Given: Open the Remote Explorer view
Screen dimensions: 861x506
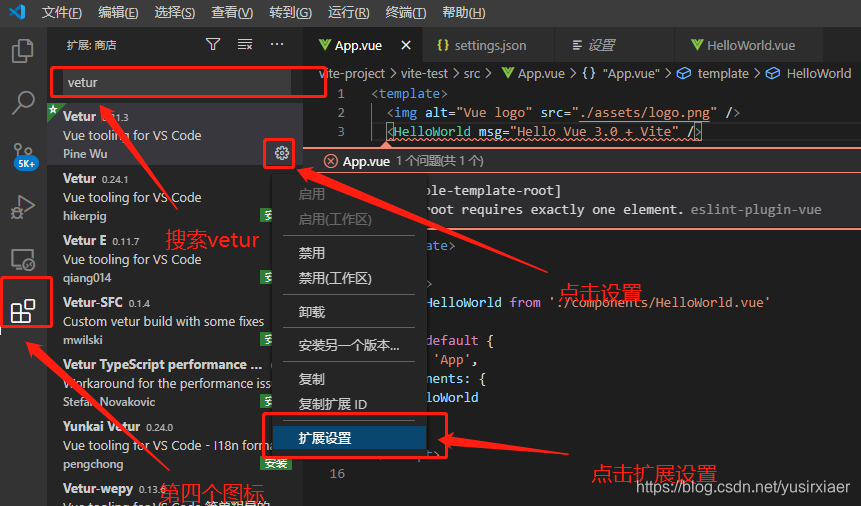Looking at the screenshot, I should 23,259.
